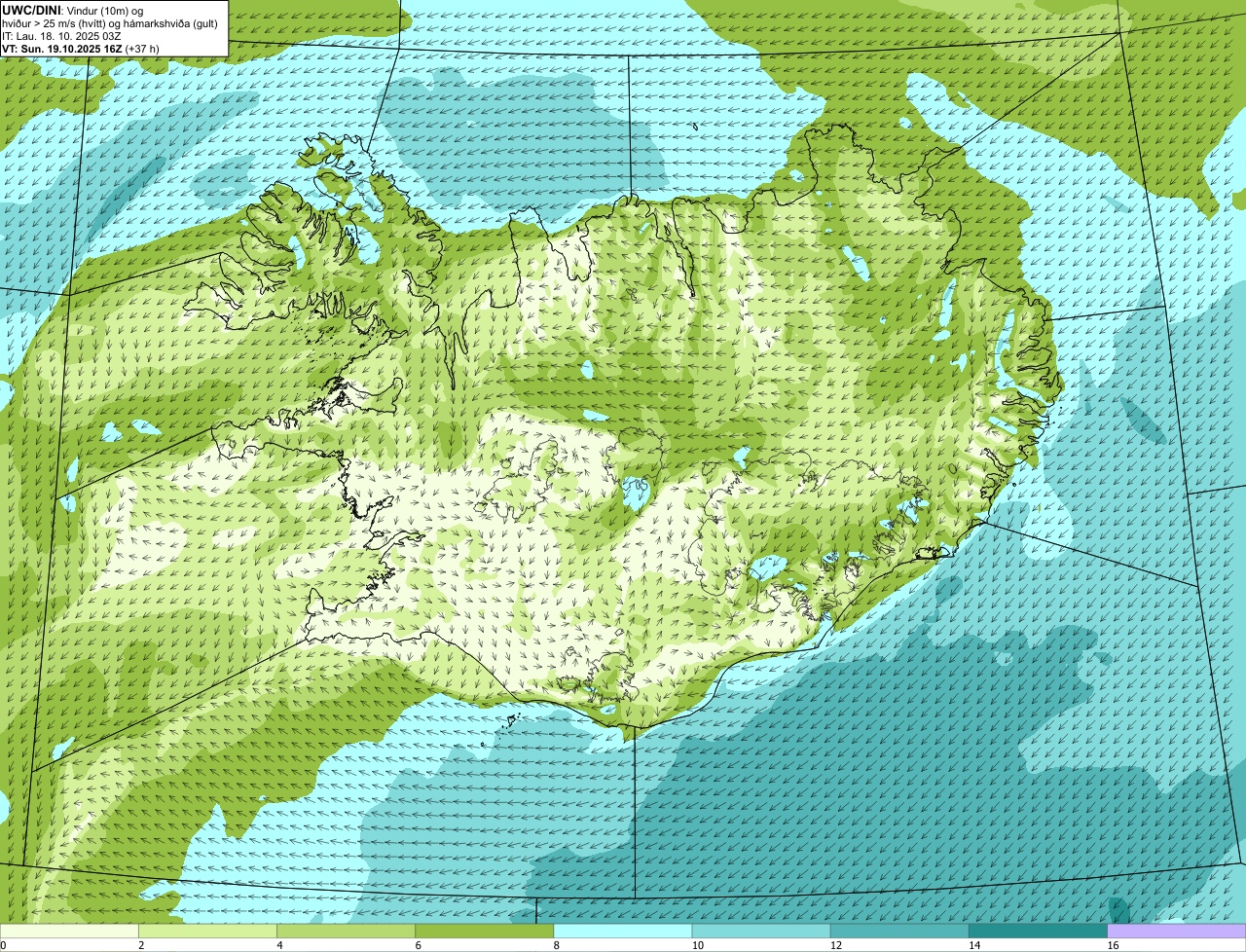Image resolution: width=1246 pixels, height=952 pixels.
Task: Select the 10–12 m/s turquoise legend swatch
Action: [x=761, y=932]
